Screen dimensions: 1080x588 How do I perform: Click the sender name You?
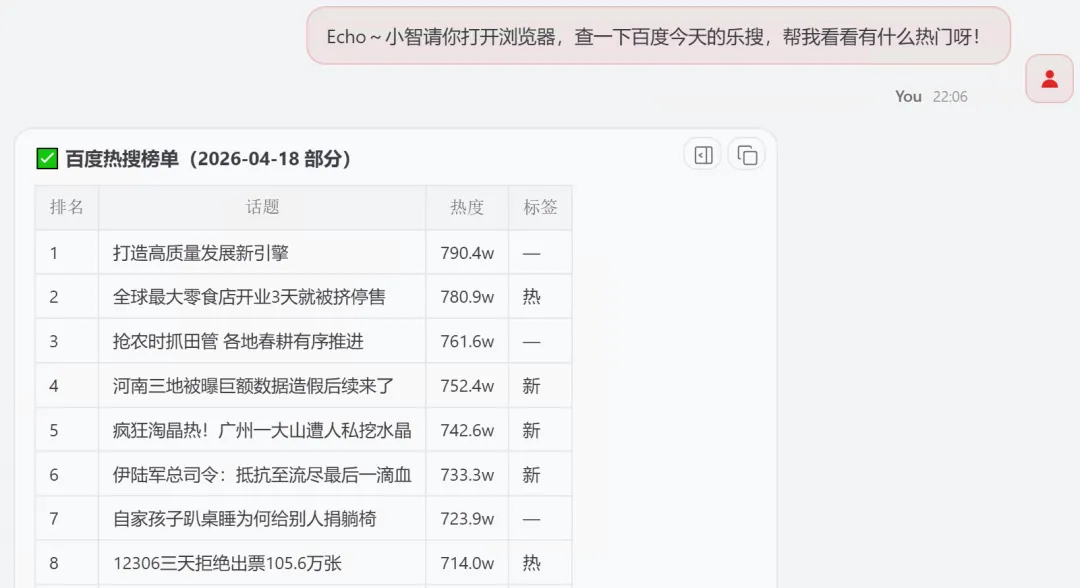[x=908, y=96]
